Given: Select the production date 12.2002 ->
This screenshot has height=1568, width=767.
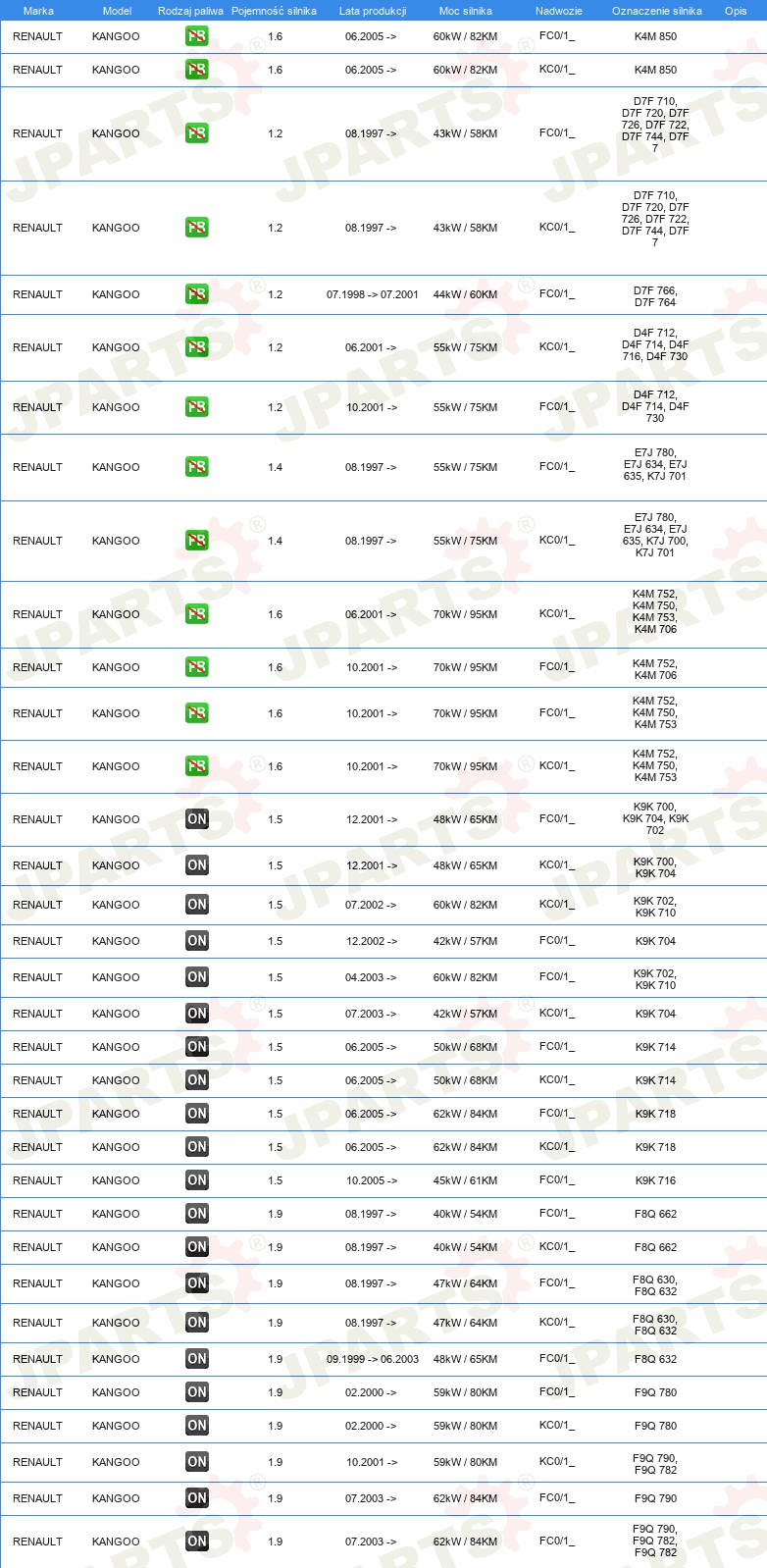Looking at the screenshot, I should 372,941.
